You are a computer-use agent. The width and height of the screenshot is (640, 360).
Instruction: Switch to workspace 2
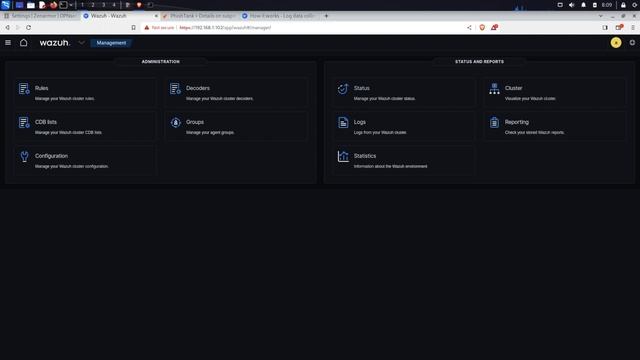[x=93, y=5]
